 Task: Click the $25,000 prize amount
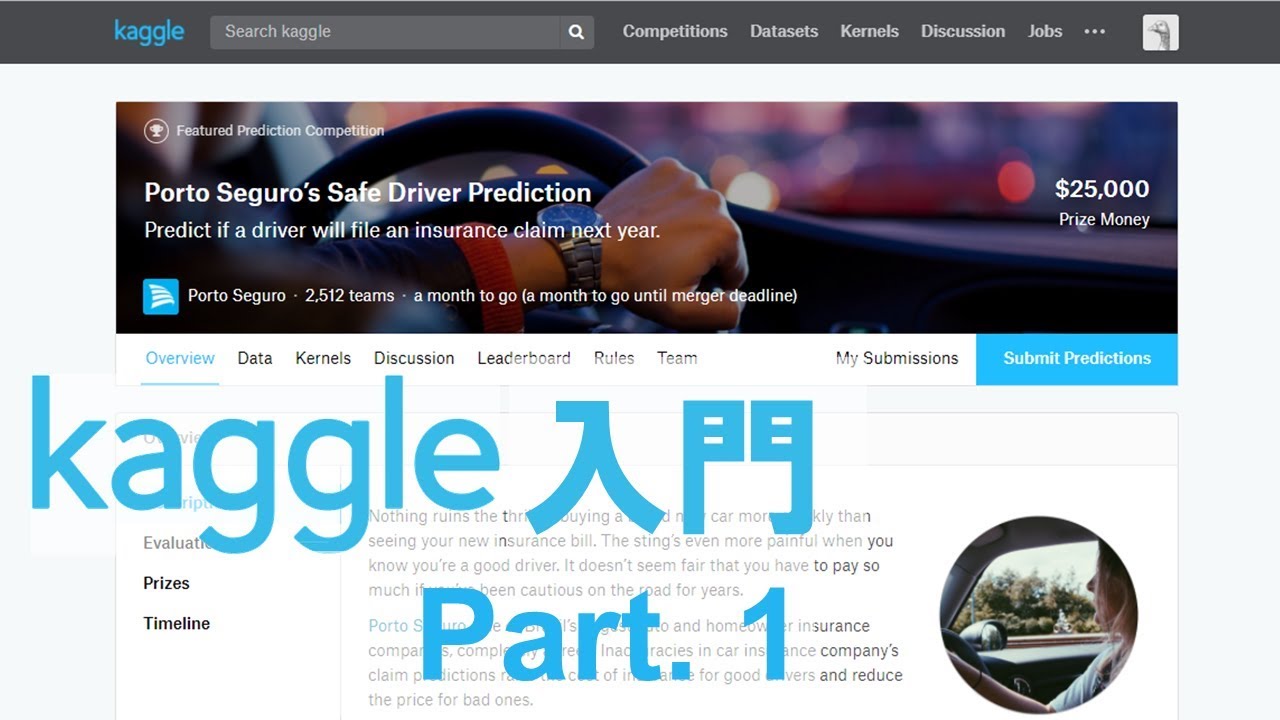tap(1102, 189)
